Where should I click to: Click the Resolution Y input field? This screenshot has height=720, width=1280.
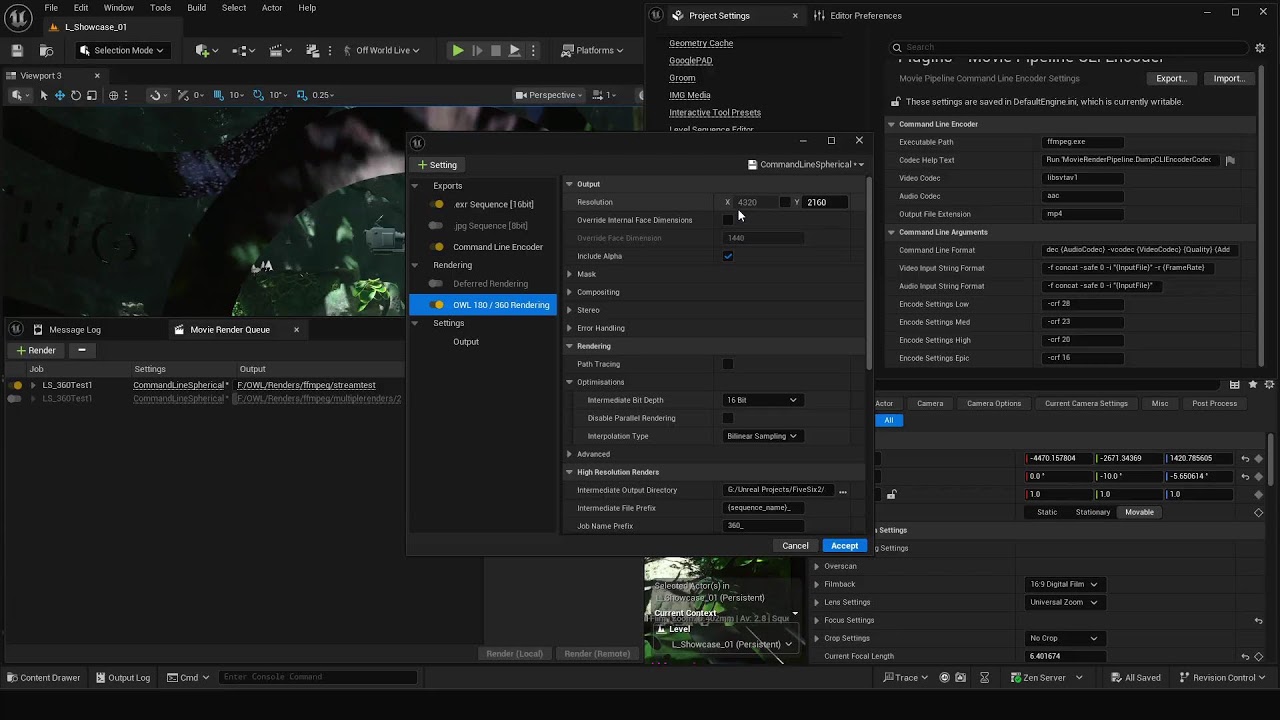tap(826, 202)
